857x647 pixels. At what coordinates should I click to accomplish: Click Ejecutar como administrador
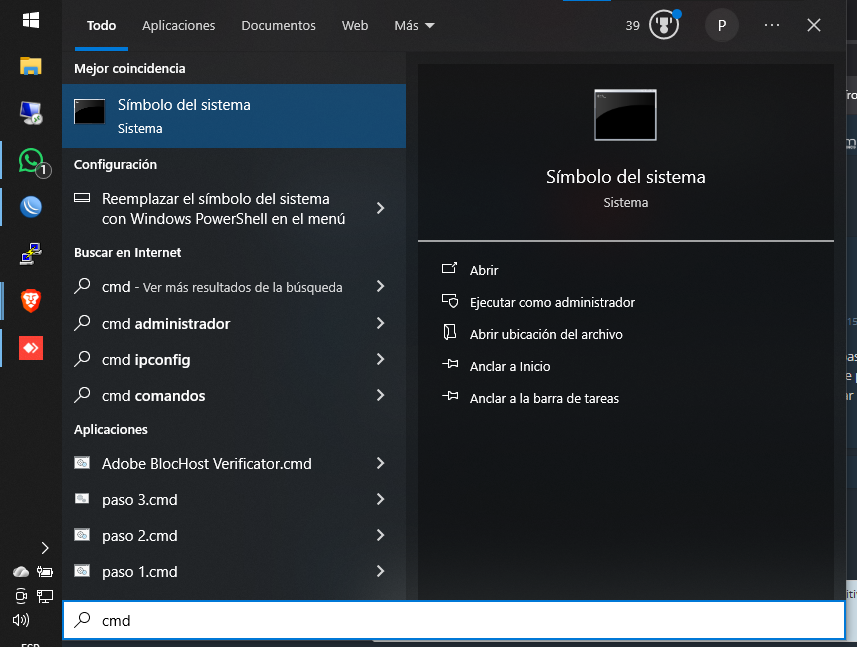pyautogui.click(x=552, y=302)
